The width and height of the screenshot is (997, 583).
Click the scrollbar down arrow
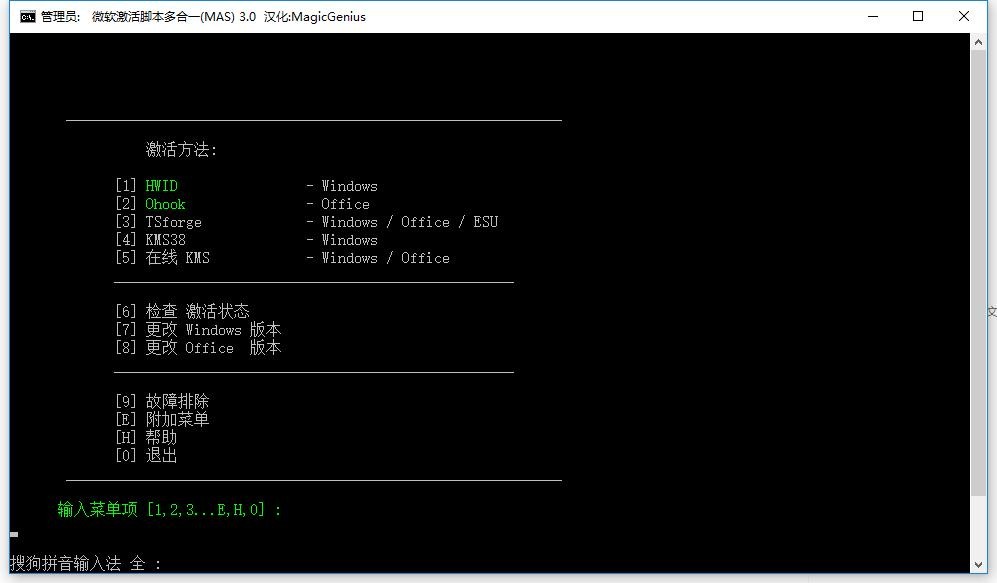979,565
